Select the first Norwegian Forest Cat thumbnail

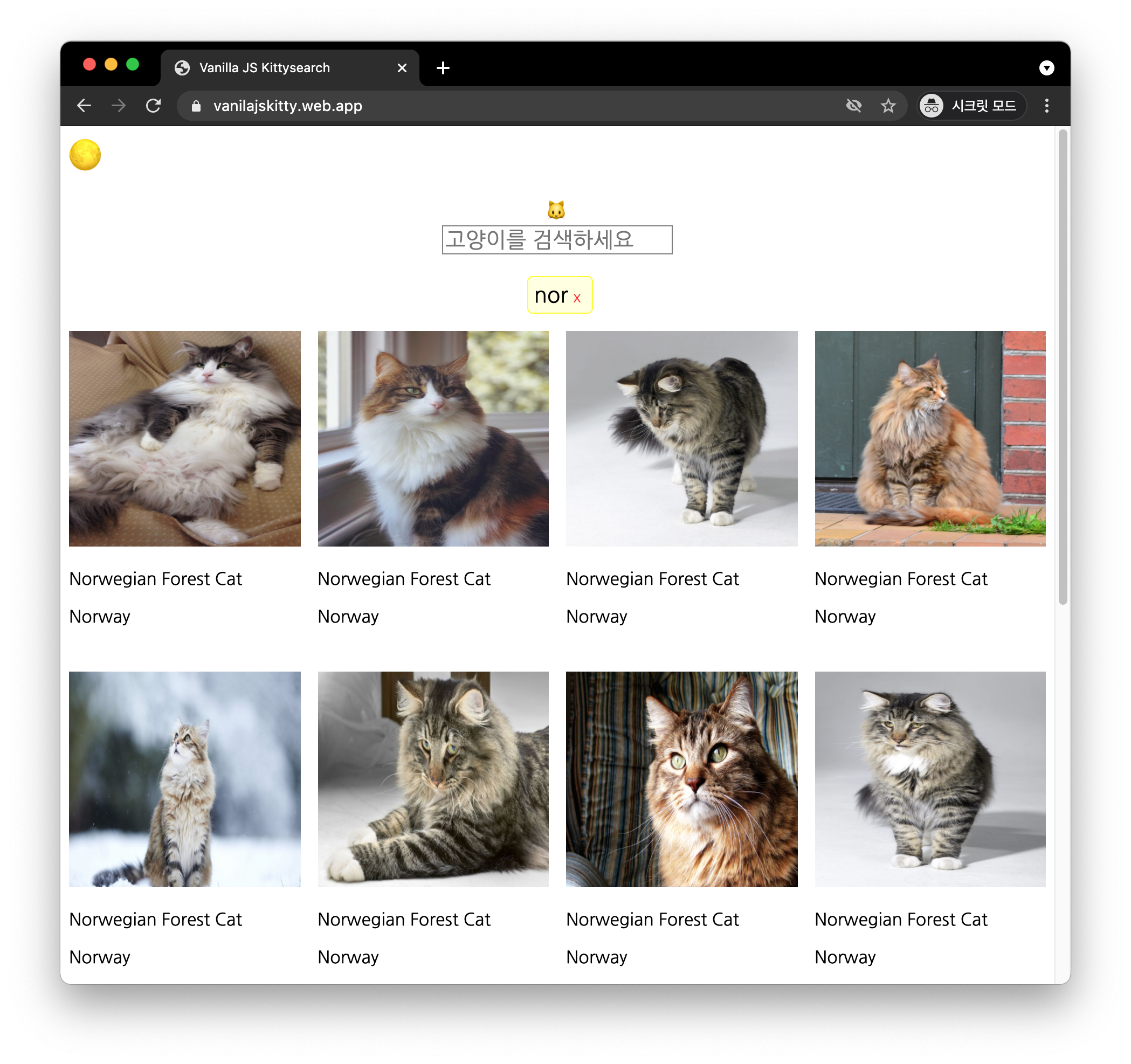click(x=184, y=438)
